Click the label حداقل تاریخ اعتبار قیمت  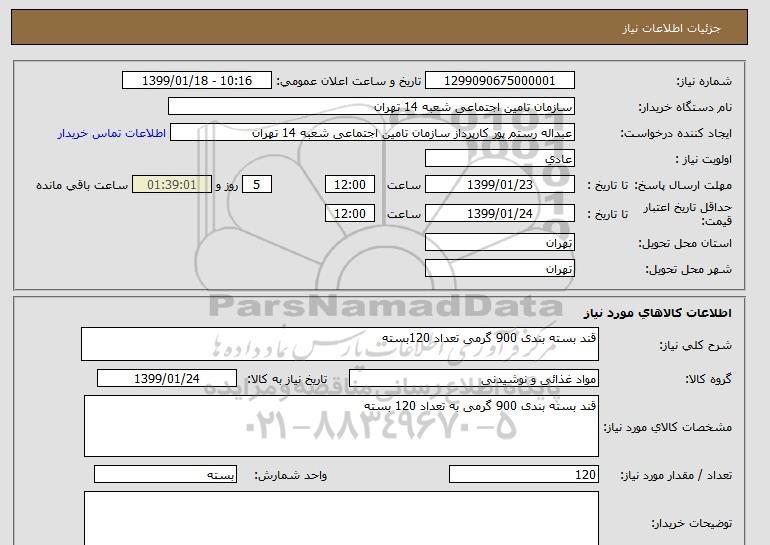click(x=688, y=214)
